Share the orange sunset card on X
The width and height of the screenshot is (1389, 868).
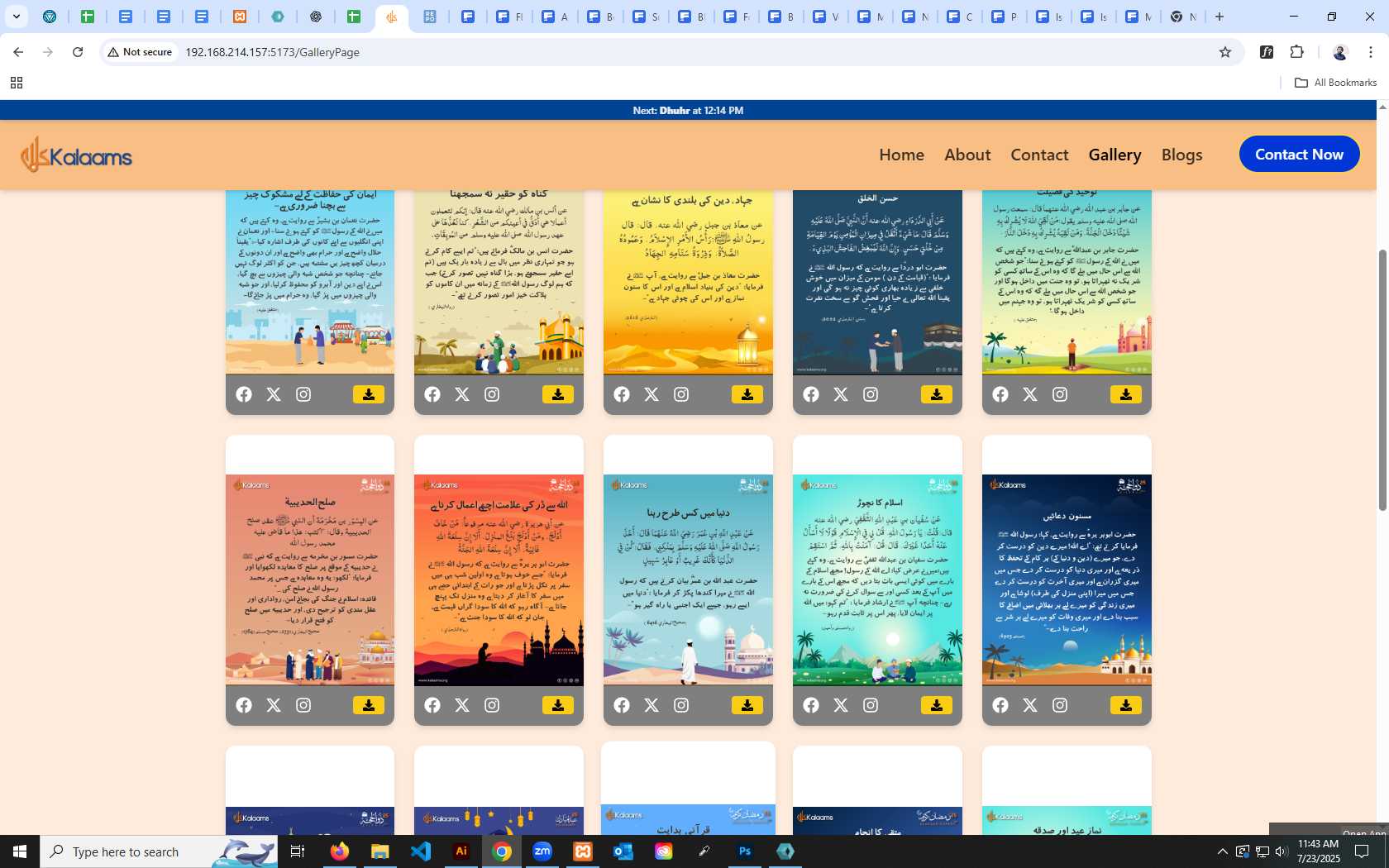click(x=462, y=705)
